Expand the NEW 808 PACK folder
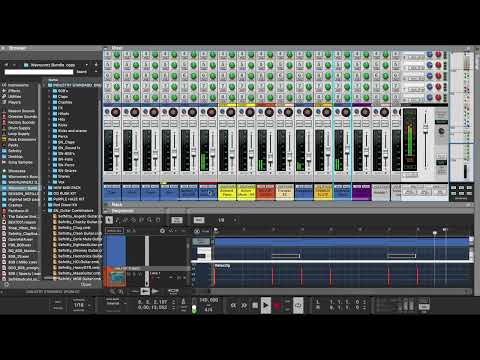480x360 pixels. 45,188
